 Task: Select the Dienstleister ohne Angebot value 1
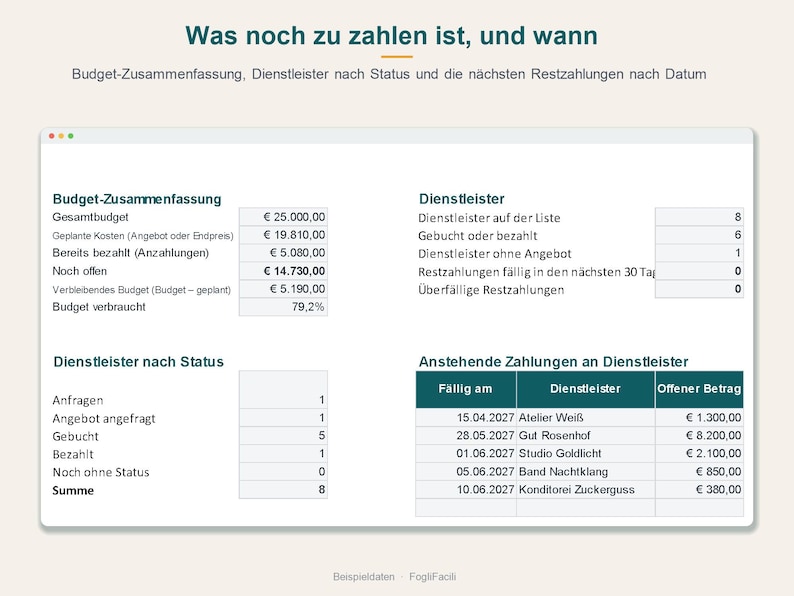699,253
